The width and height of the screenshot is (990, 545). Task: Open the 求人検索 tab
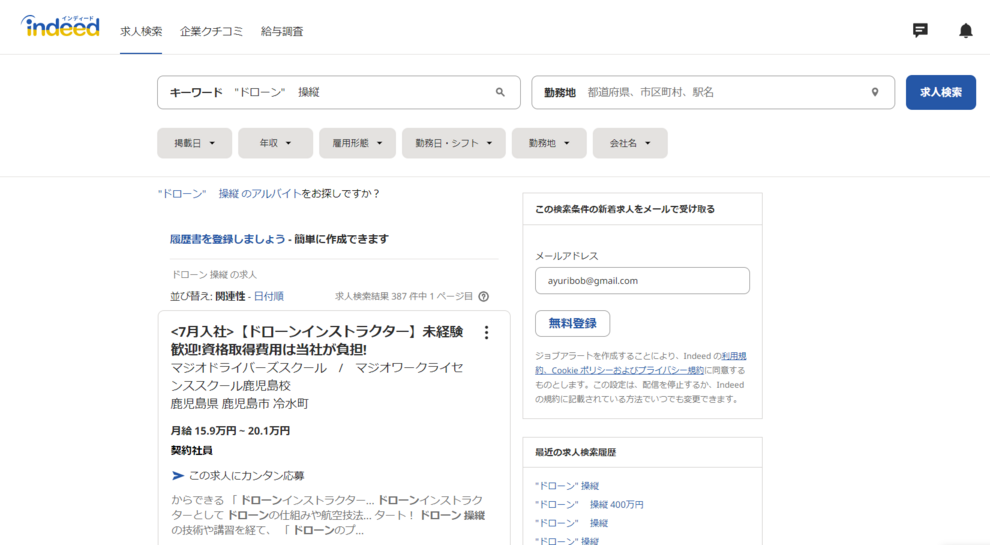point(141,31)
